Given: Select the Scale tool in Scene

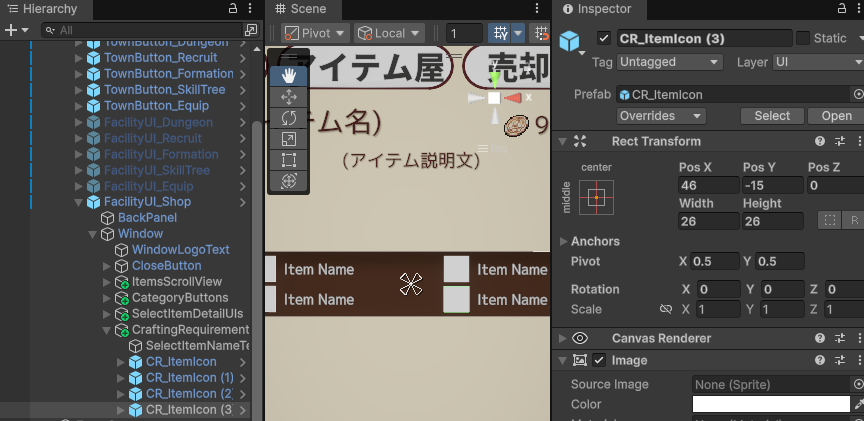Looking at the screenshot, I should pos(289,138).
